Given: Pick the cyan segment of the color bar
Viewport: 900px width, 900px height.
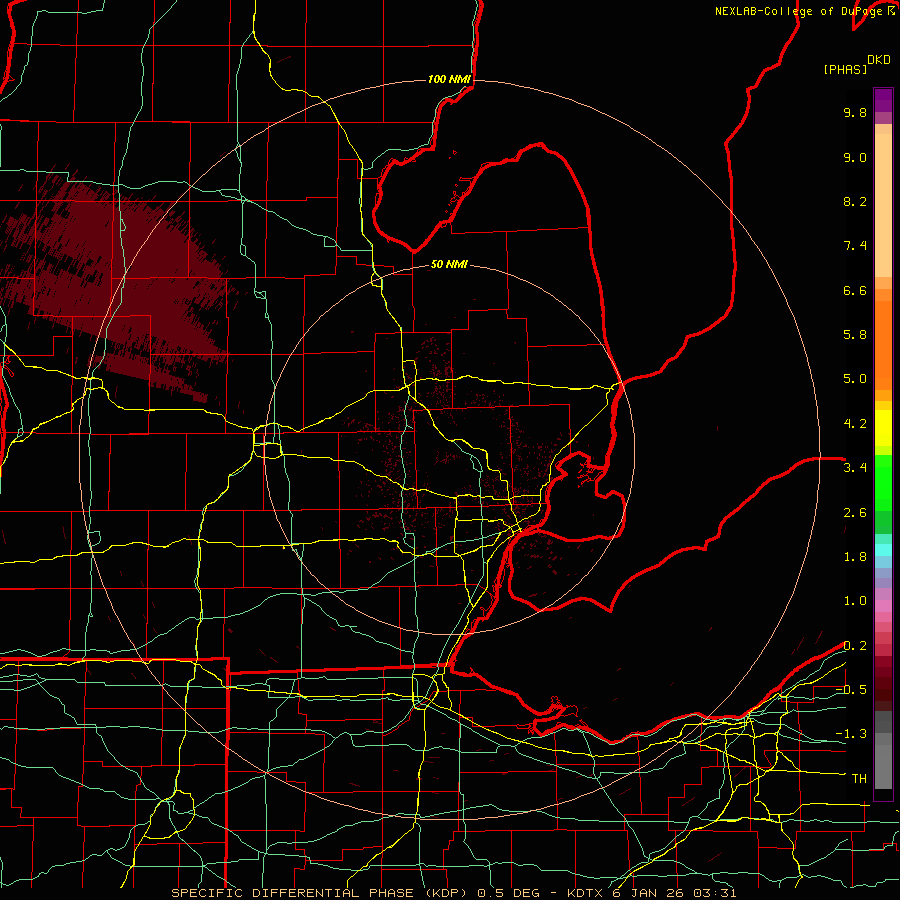Looking at the screenshot, I should click(883, 550).
